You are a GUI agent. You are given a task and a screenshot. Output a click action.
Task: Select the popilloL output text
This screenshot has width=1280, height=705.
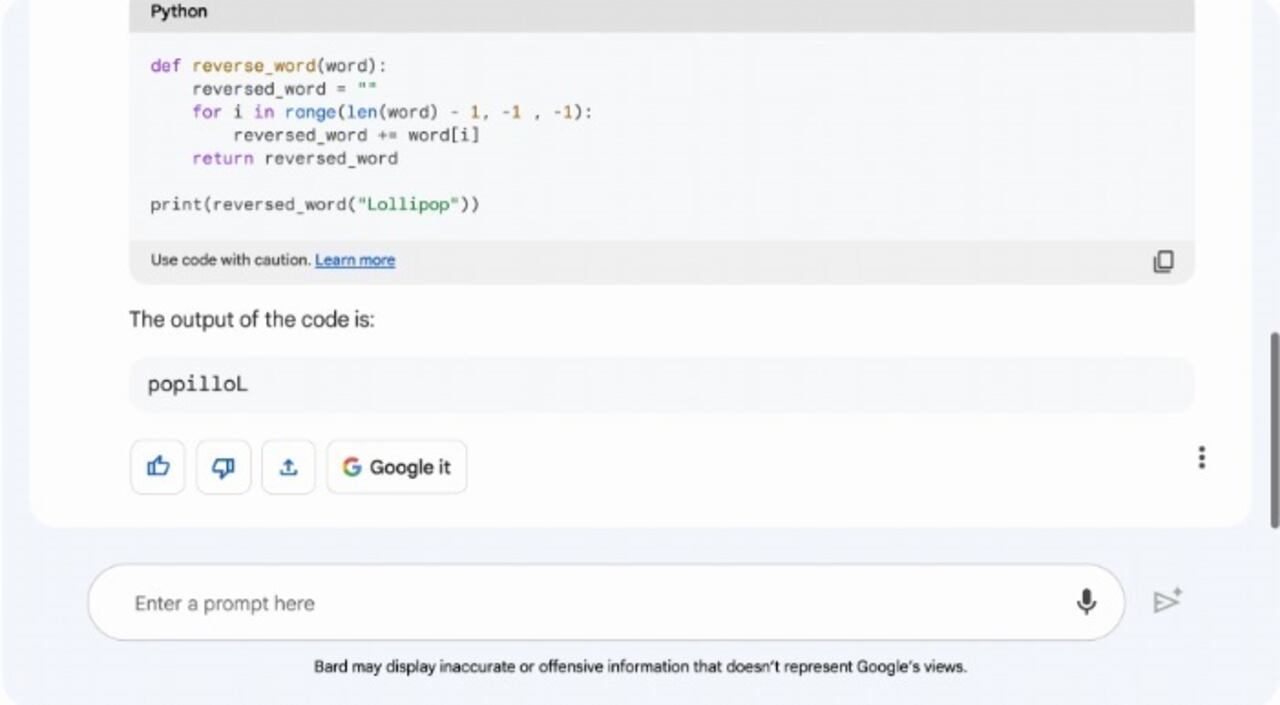(196, 383)
